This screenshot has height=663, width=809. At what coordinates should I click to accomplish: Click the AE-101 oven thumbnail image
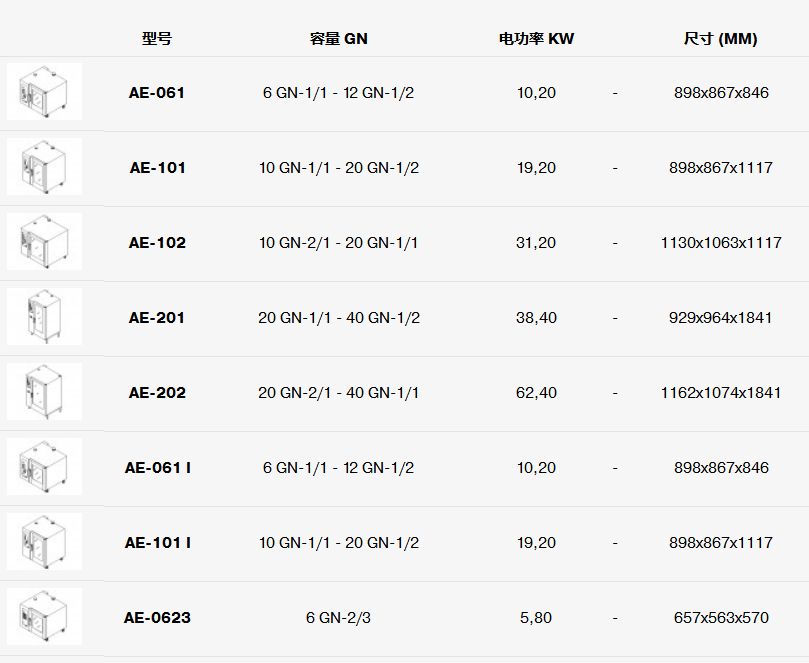tap(44, 167)
